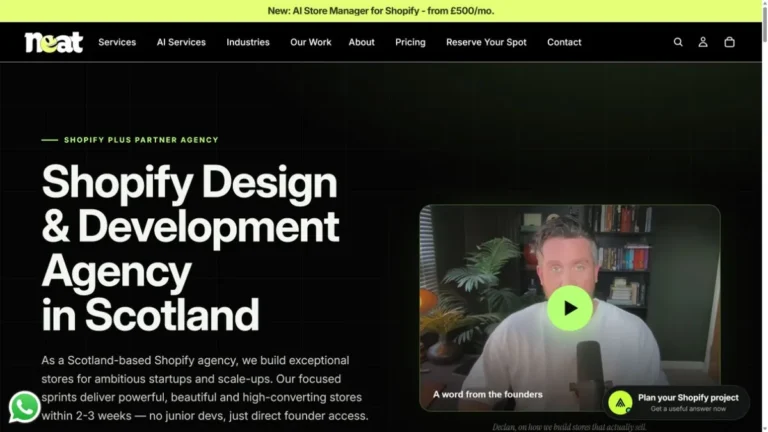Click the main Shopify Design & Development heading
The width and height of the screenshot is (768, 432).
click(x=191, y=248)
